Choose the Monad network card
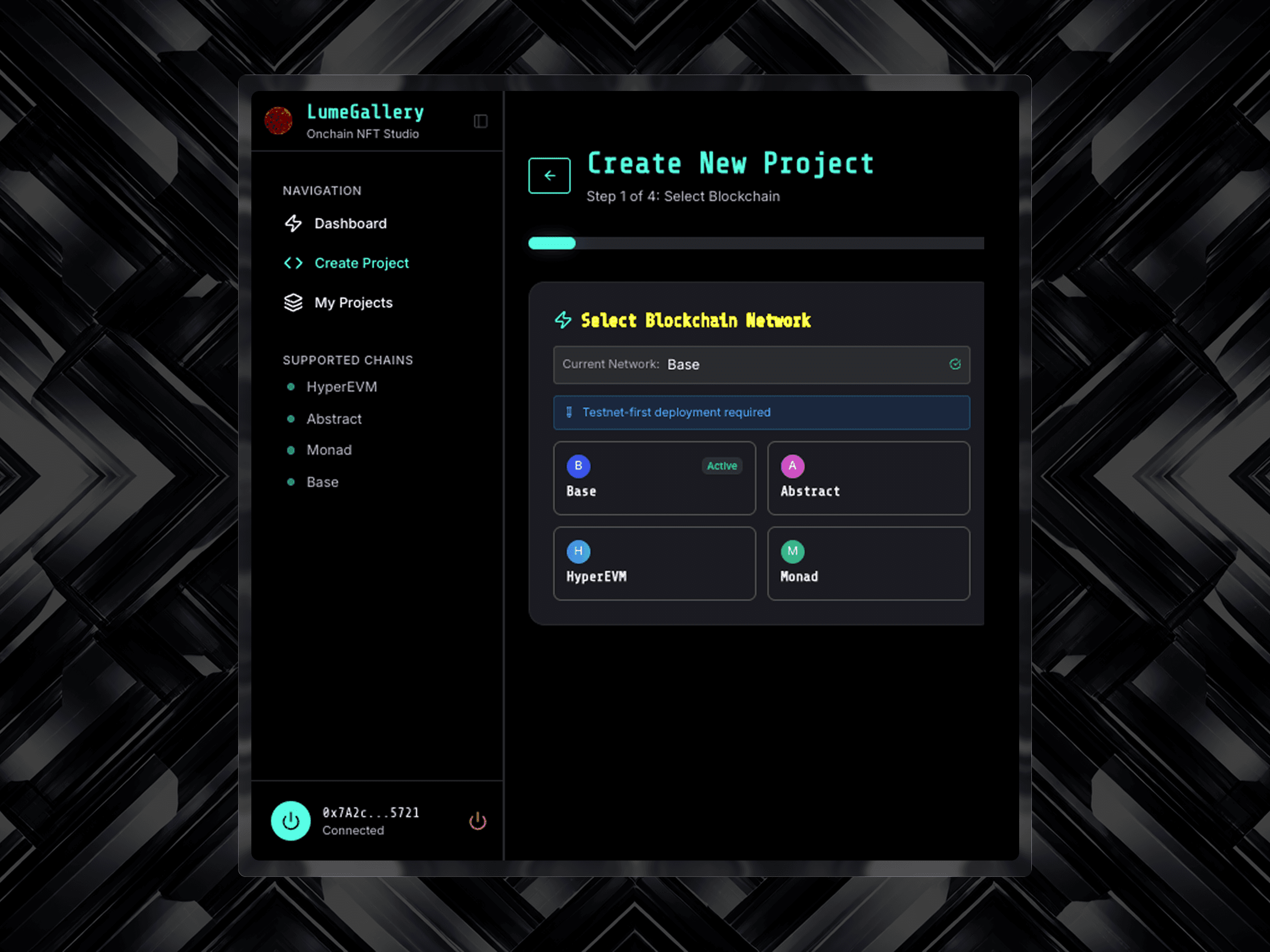The image size is (1270, 952). pyautogui.click(x=868, y=563)
